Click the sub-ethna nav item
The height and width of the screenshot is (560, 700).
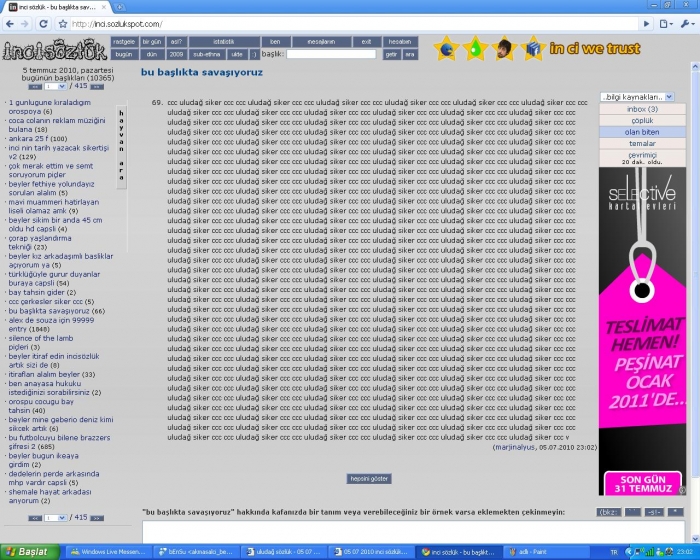point(207,54)
